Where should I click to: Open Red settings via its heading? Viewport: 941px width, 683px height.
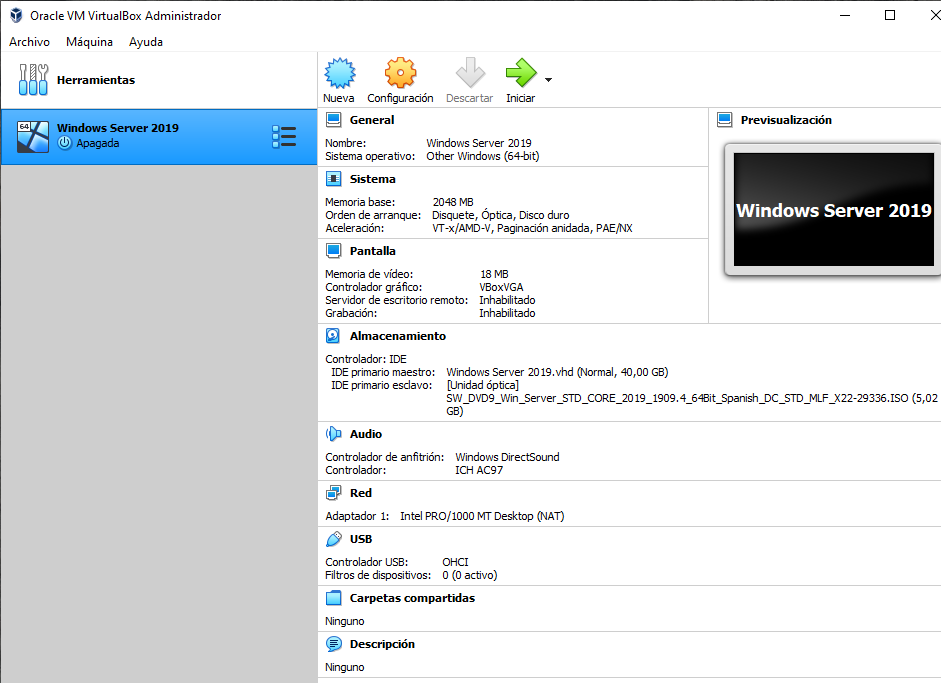pos(361,493)
